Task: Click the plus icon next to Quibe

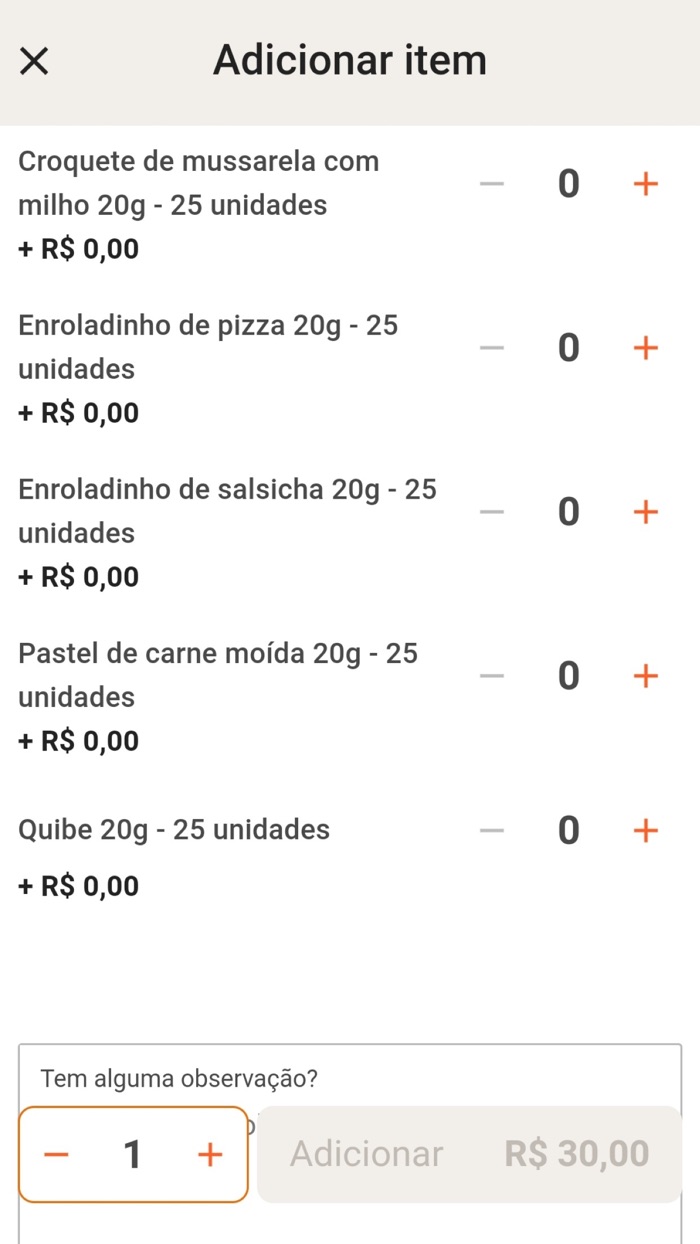Action: click(x=646, y=830)
